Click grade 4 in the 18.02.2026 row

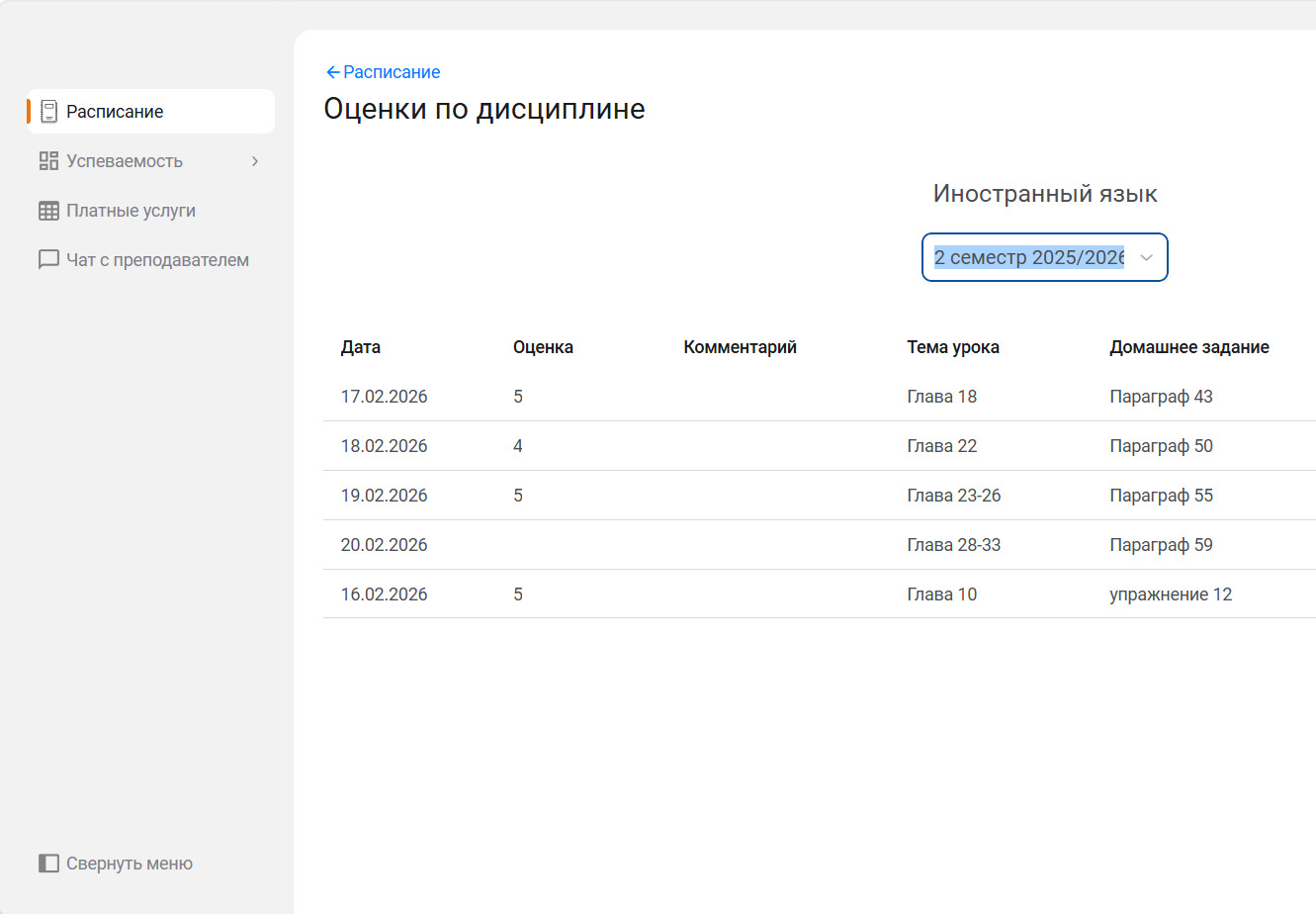click(518, 446)
